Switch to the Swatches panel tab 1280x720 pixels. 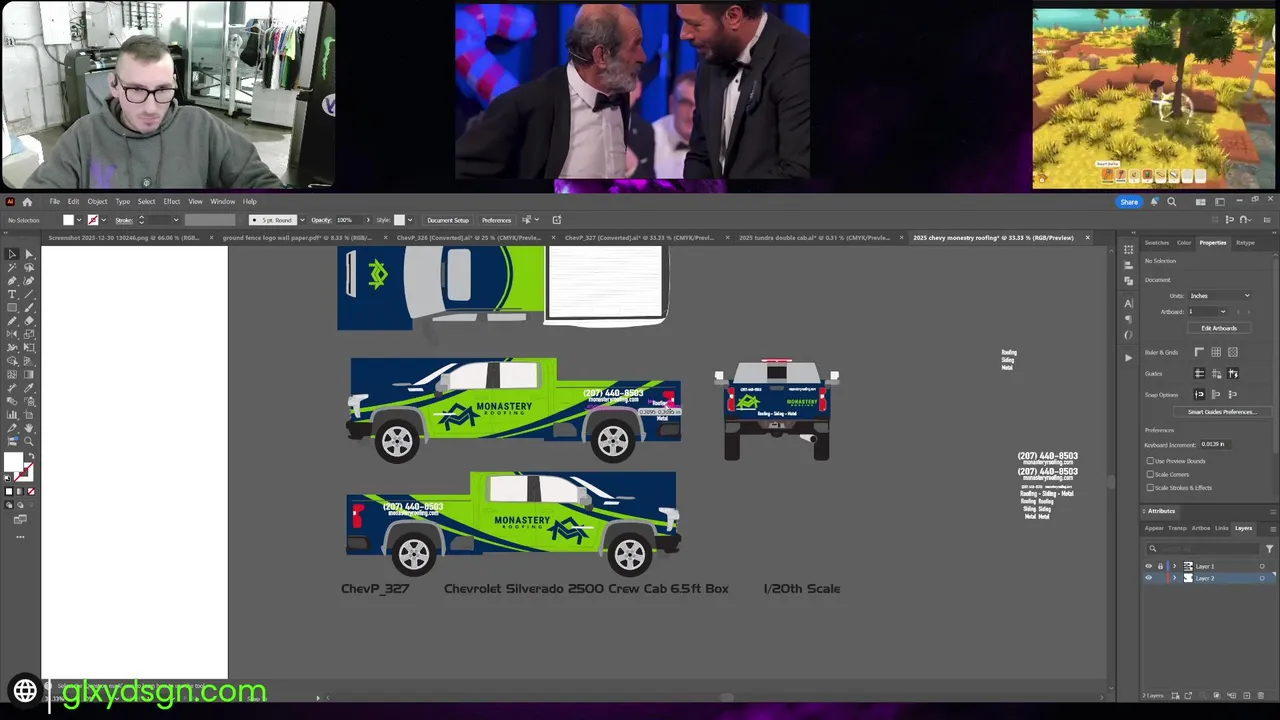point(1157,243)
